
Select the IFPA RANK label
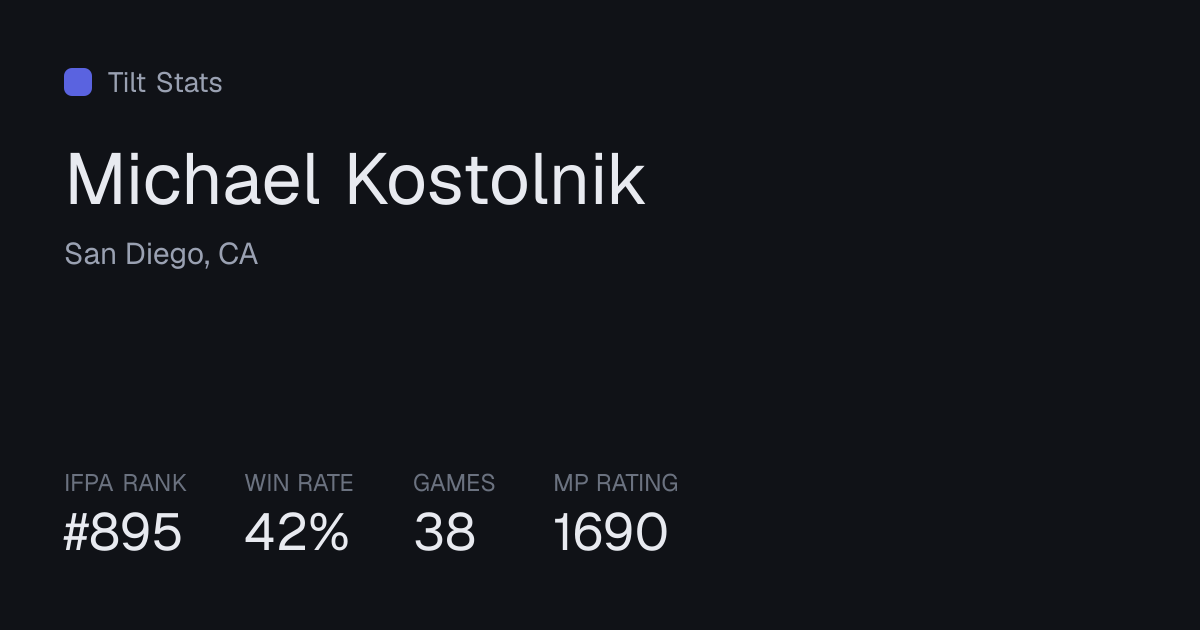[x=125, y=483]
